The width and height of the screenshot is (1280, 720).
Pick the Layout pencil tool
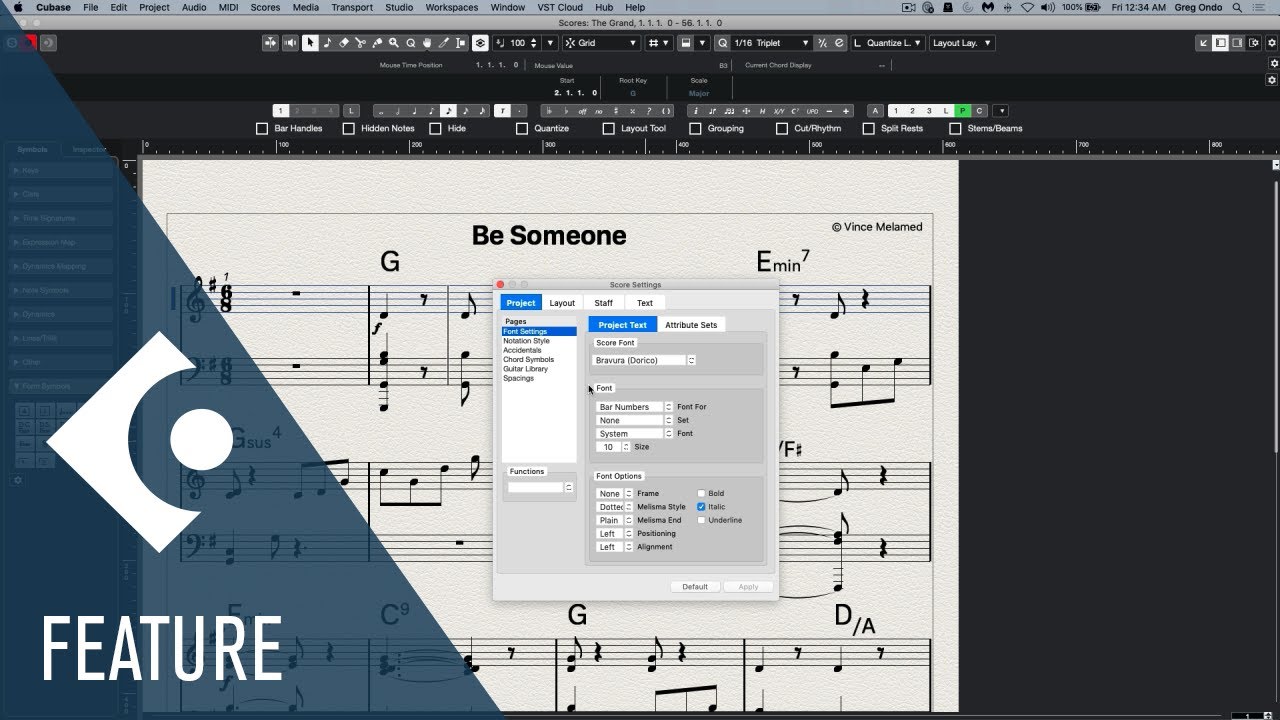tap(445, 43)
